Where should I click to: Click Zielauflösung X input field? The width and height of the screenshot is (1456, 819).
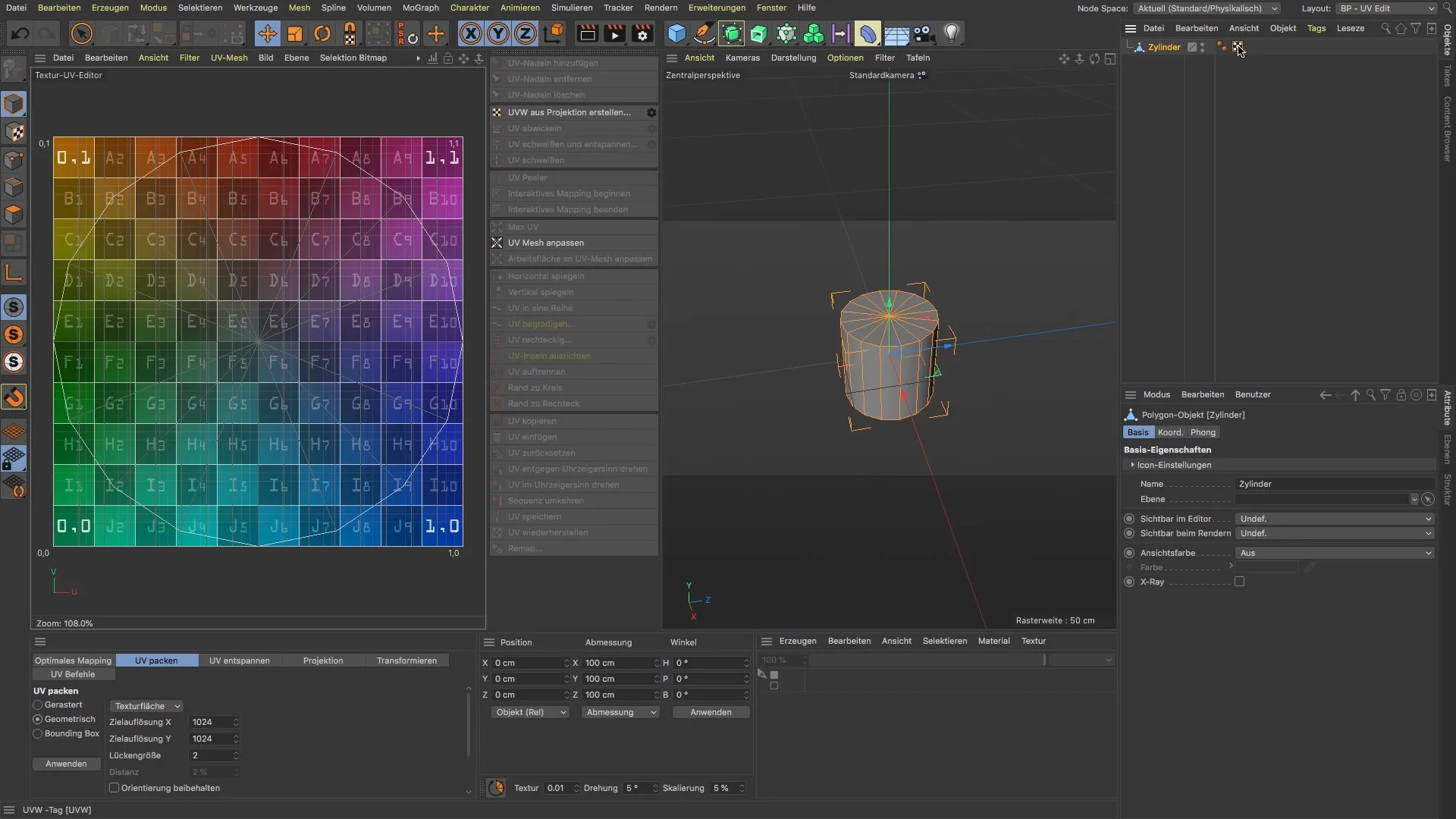[211, 722]
